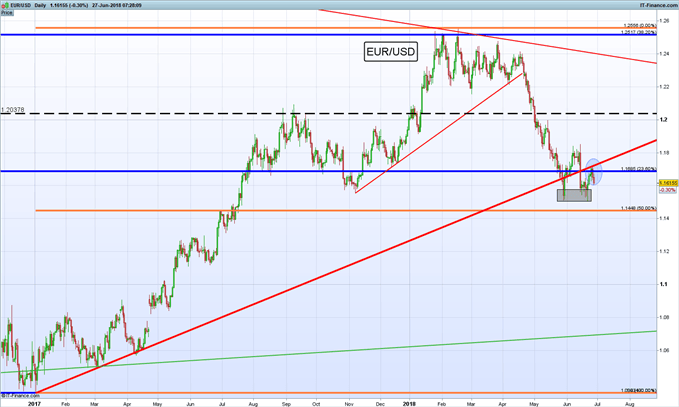Image resolution: width=679 pixels, height=407 pixels.
Task: Click the '1.20378' level label
Action: coord(13,110)
